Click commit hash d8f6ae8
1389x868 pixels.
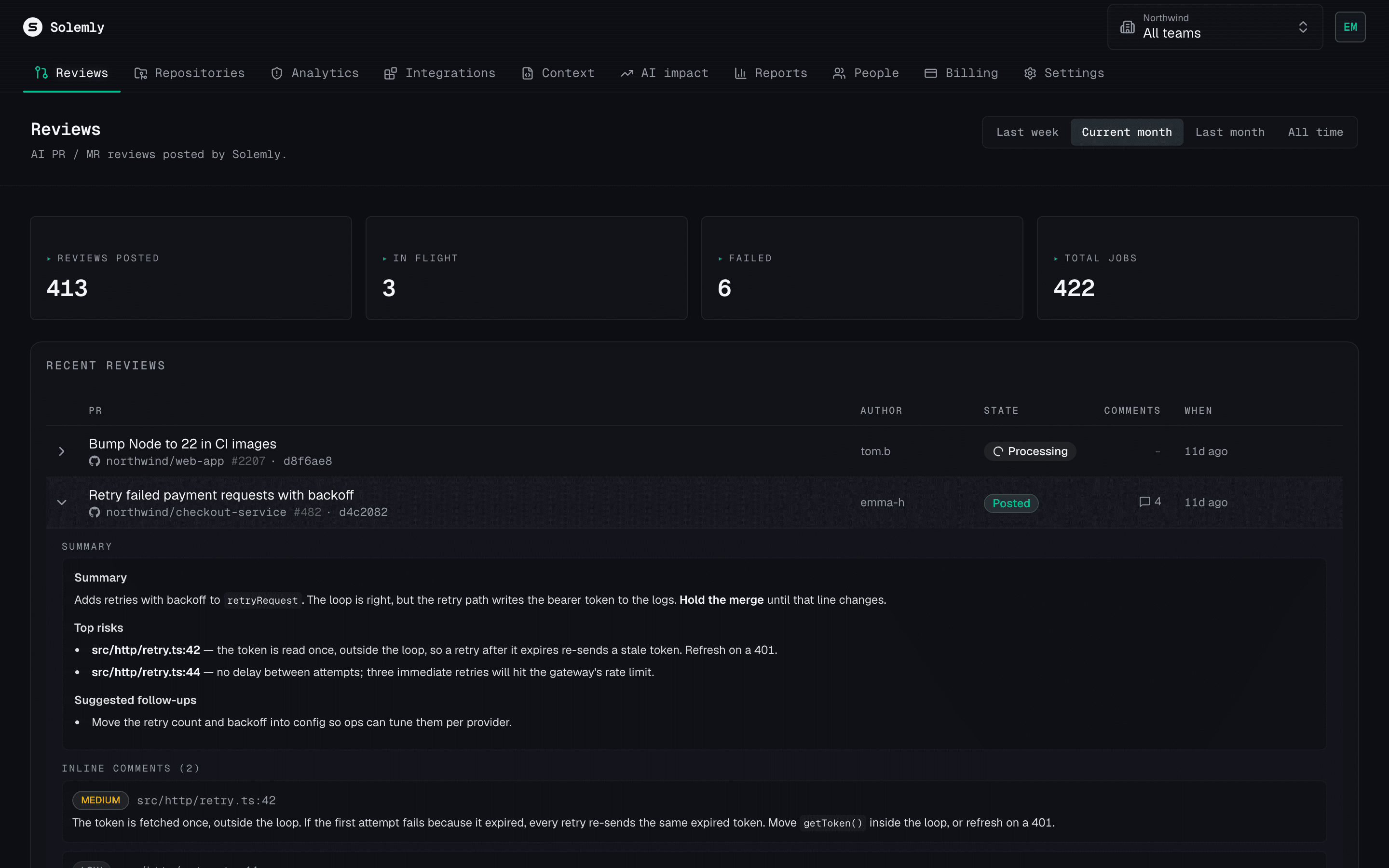[308, 461]
